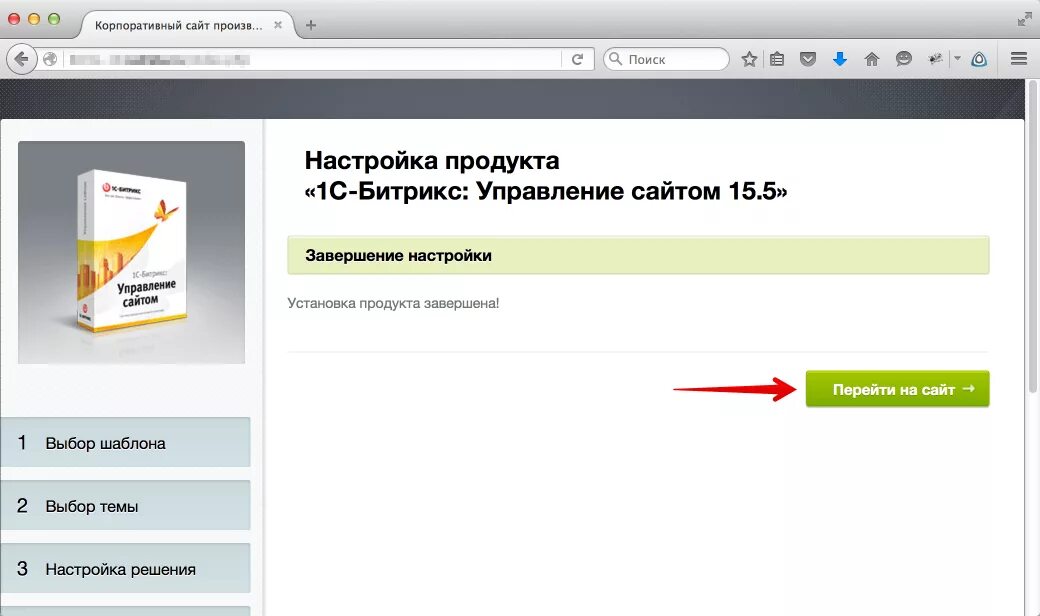Click the Поиск search field

point(666,59)
